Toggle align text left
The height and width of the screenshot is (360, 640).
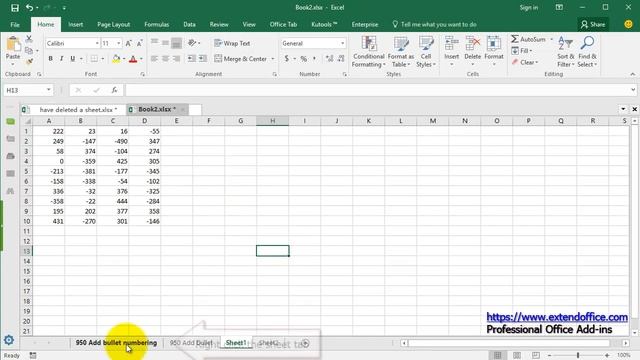tap(154, 59)
